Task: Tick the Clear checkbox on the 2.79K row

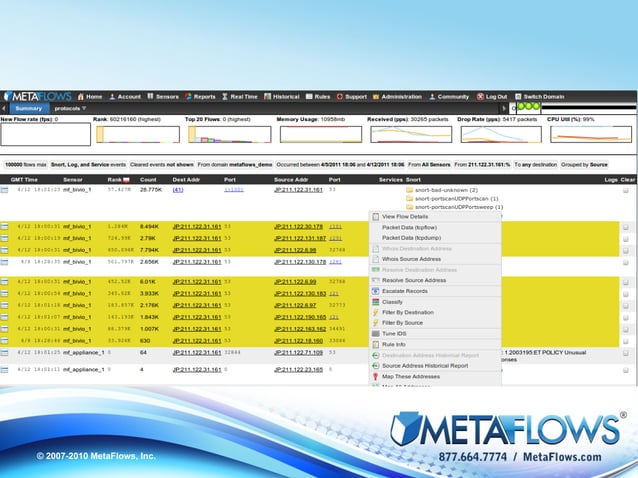Action: tap(626, 239)
